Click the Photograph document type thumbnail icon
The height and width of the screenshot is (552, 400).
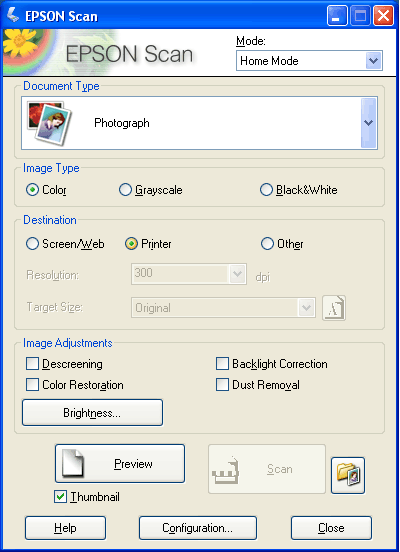tap(49, 123)
